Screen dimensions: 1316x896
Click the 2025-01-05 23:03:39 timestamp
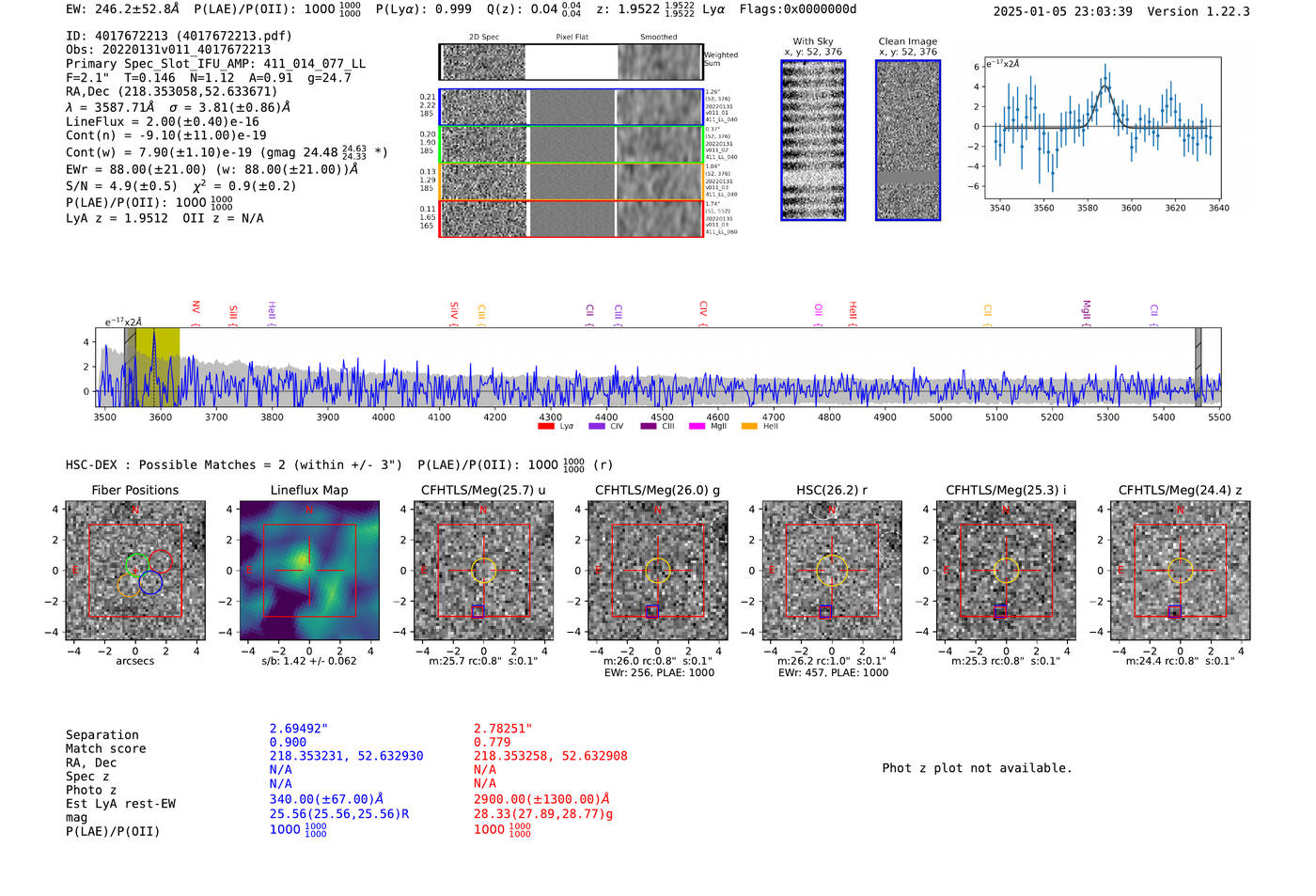pos(1062,11)
